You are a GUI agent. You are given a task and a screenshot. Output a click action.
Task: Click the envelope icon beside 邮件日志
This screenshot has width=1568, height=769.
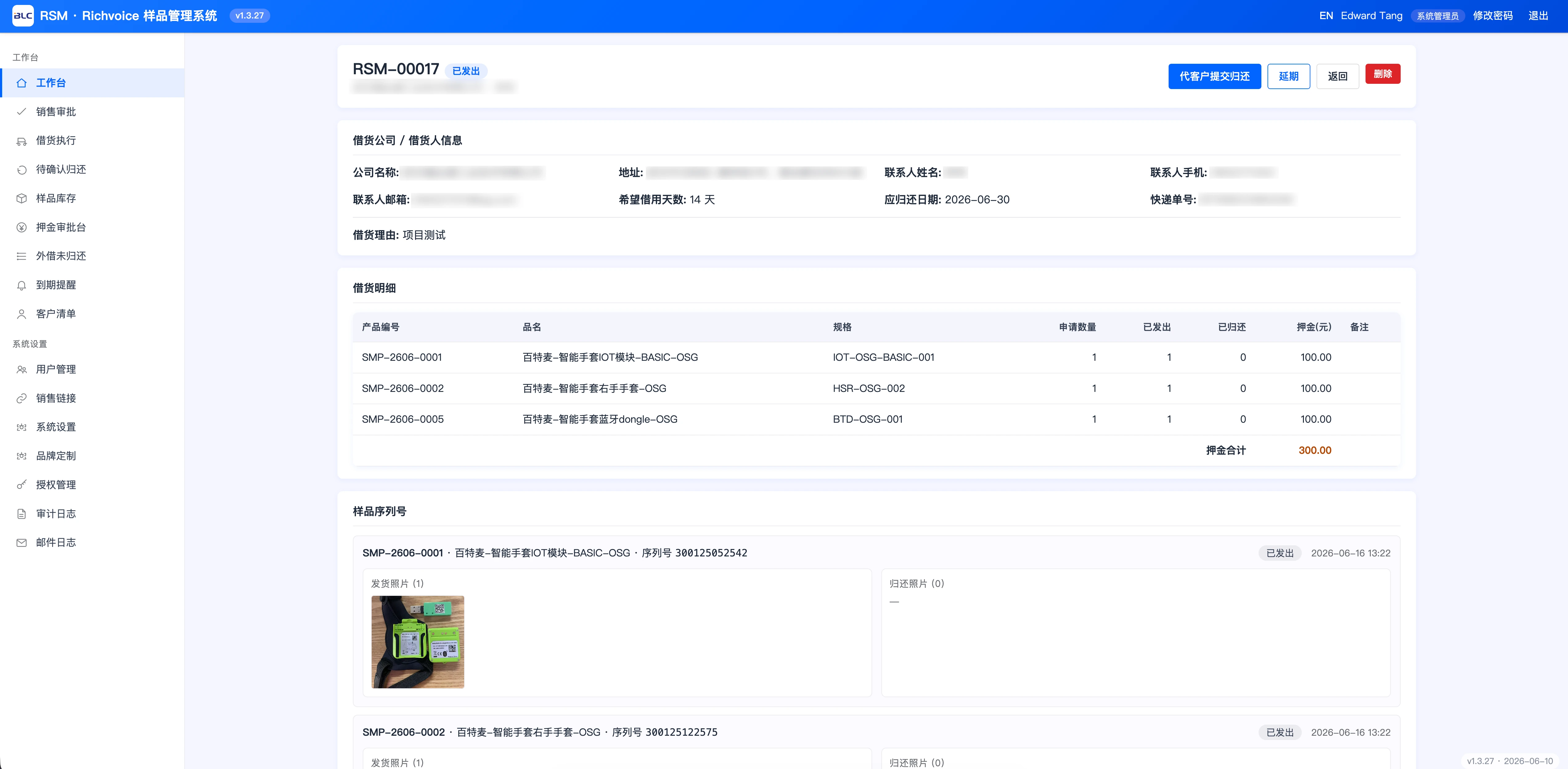coord(21,543)
